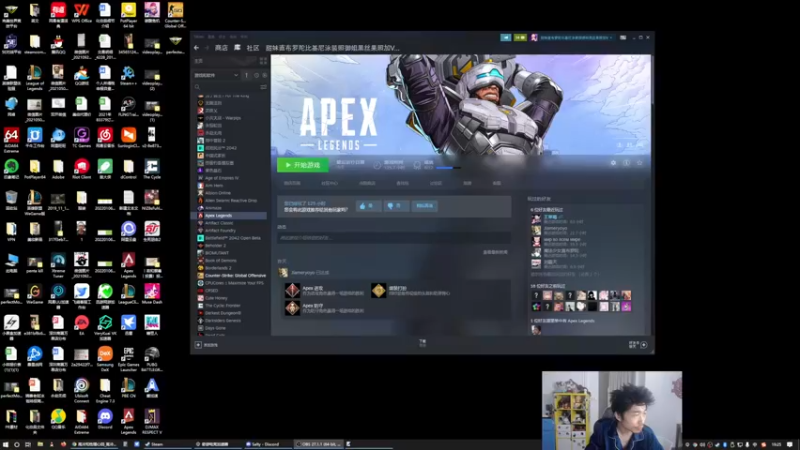Click sort-by-recent clock icon in library
This screenshot has height=450, width=800.
256,75
